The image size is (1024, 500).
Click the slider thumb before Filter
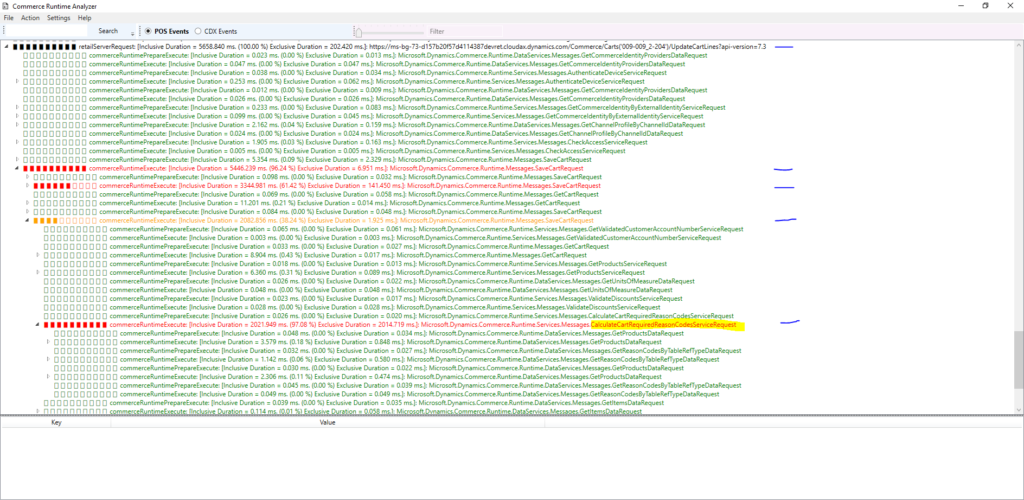[x=357, y=31]
